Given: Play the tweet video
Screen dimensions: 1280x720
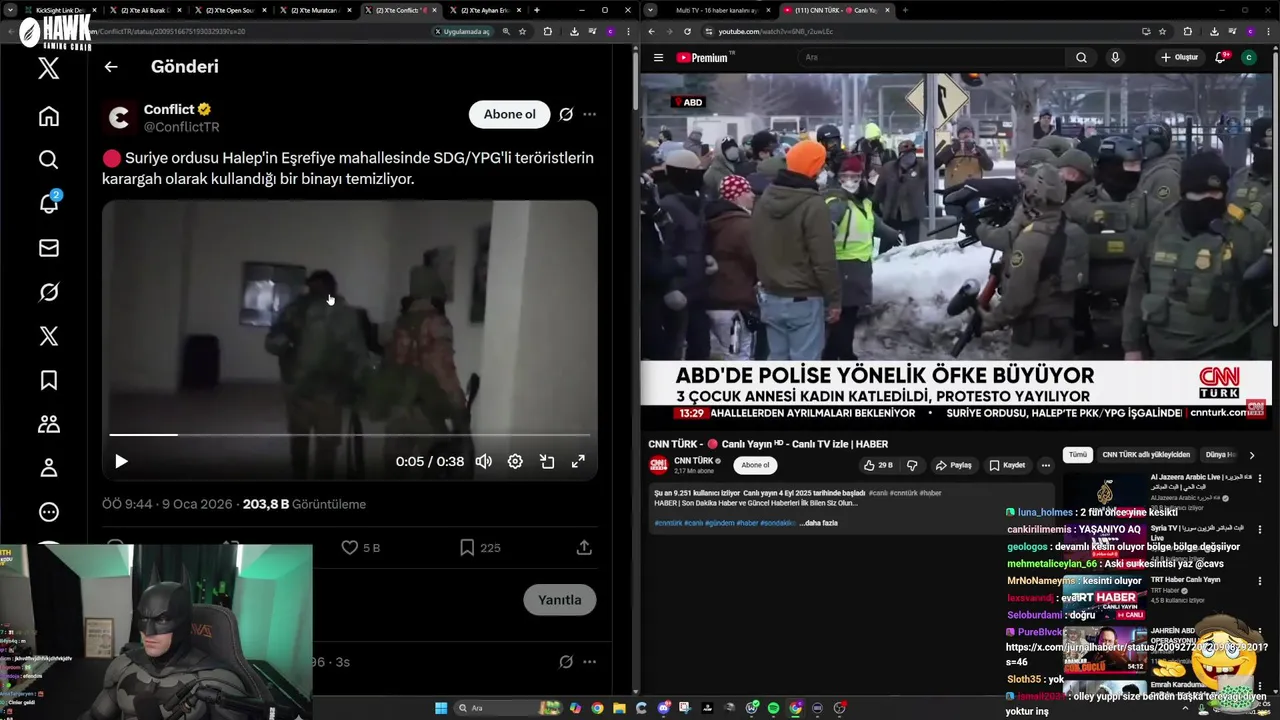Looking at the screenshot, I should pos(121,461).
